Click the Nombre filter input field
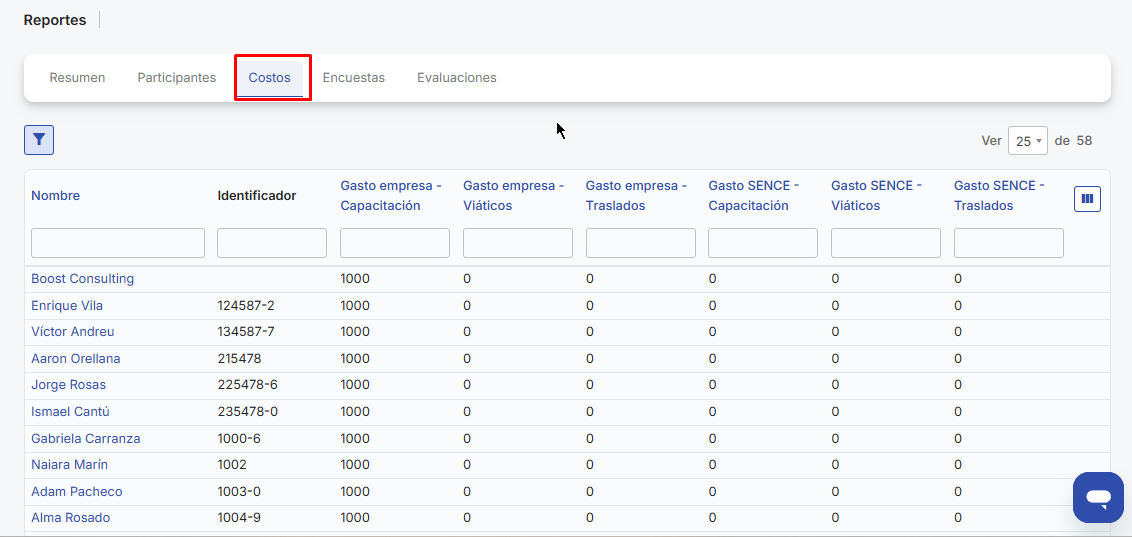This screenshot has width=1132, height=537. 118,243
